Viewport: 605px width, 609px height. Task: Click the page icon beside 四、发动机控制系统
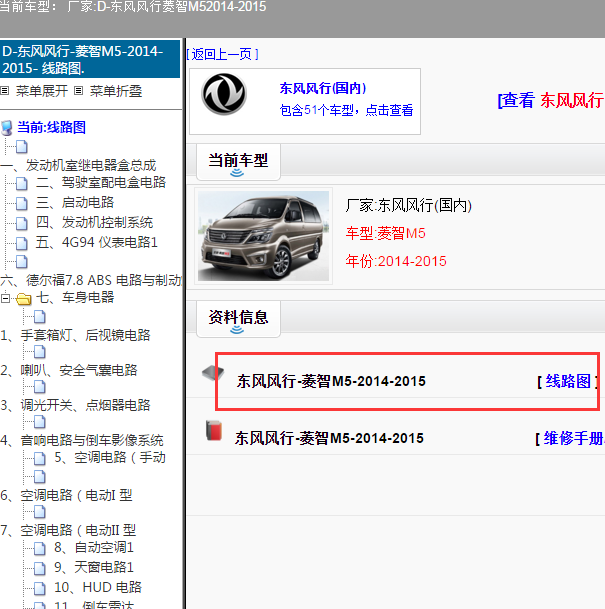click(x=22, y=223)
